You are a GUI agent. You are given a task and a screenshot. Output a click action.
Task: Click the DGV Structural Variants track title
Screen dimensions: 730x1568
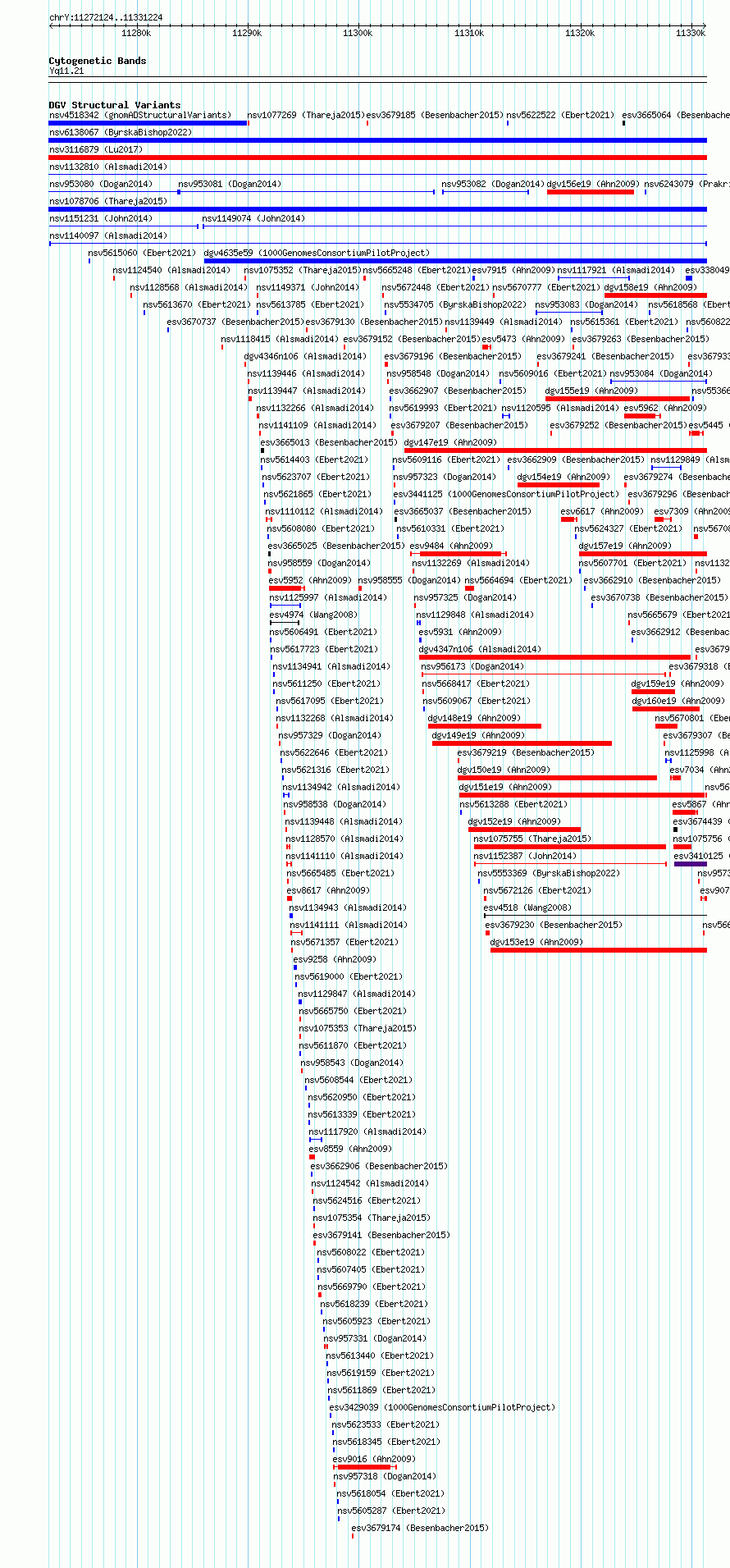(x=115, y=105)
